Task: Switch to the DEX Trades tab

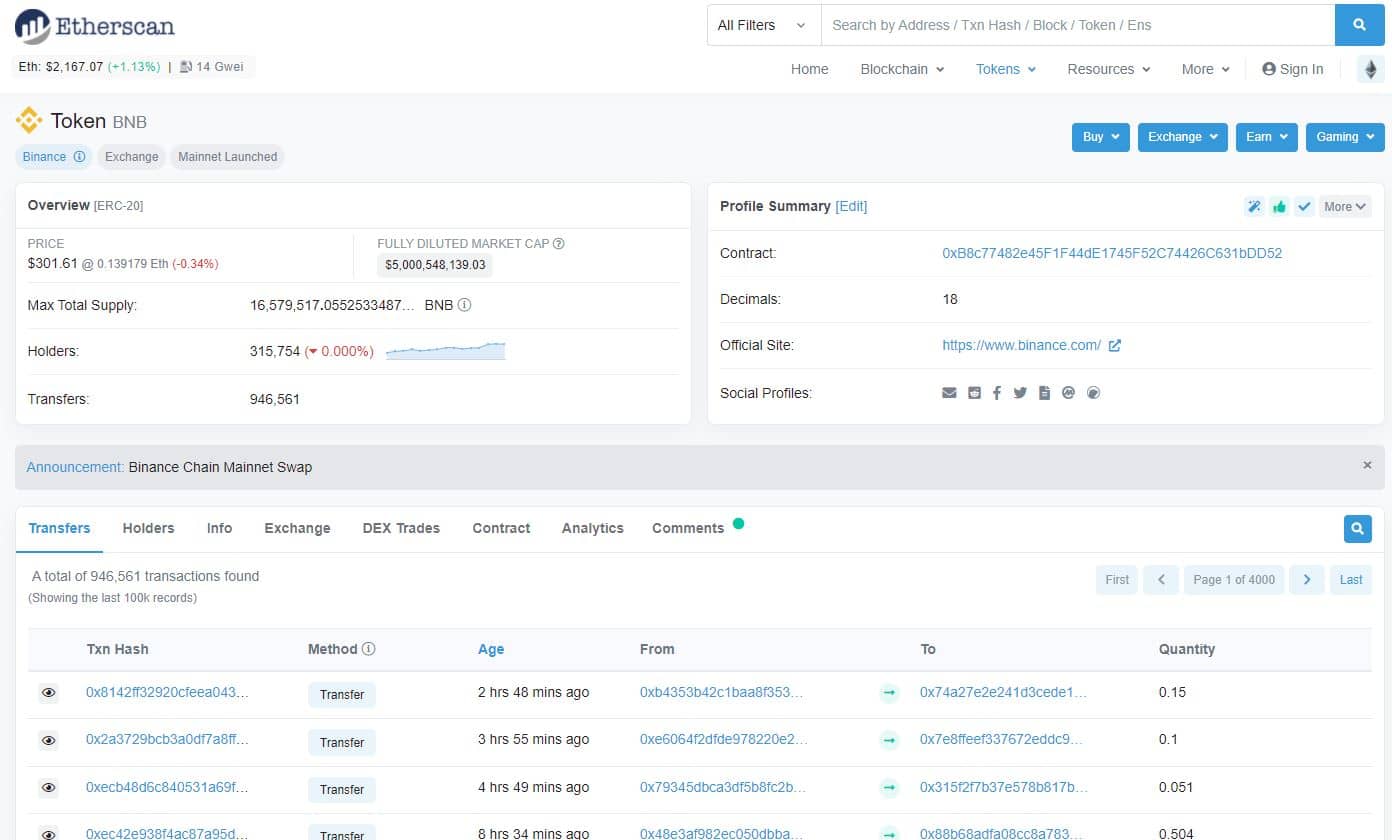Action: coord(401,528)
